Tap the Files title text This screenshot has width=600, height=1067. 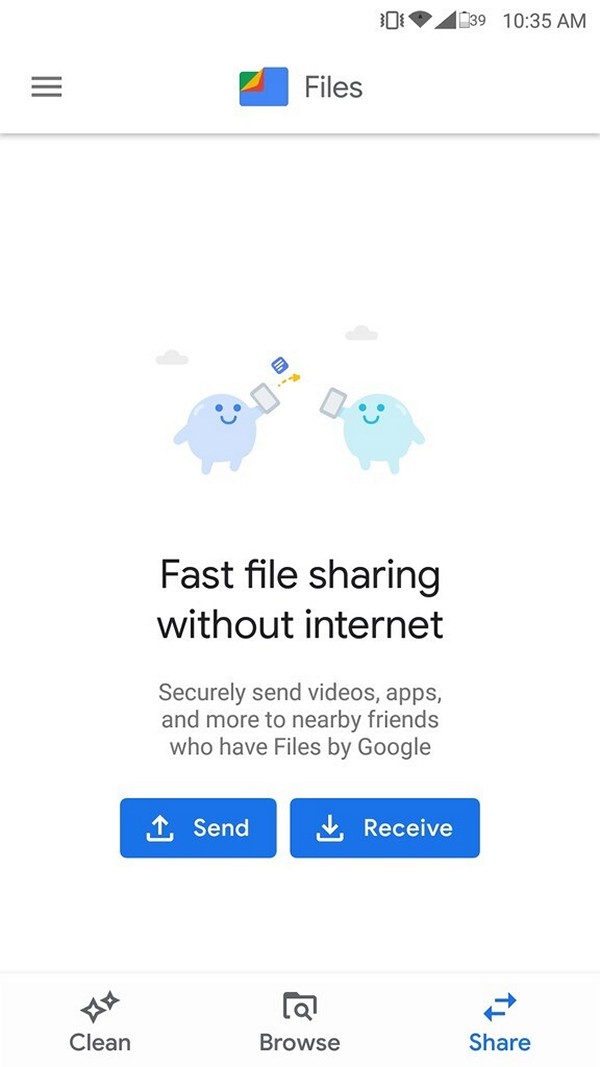click(x=333, y=88)
